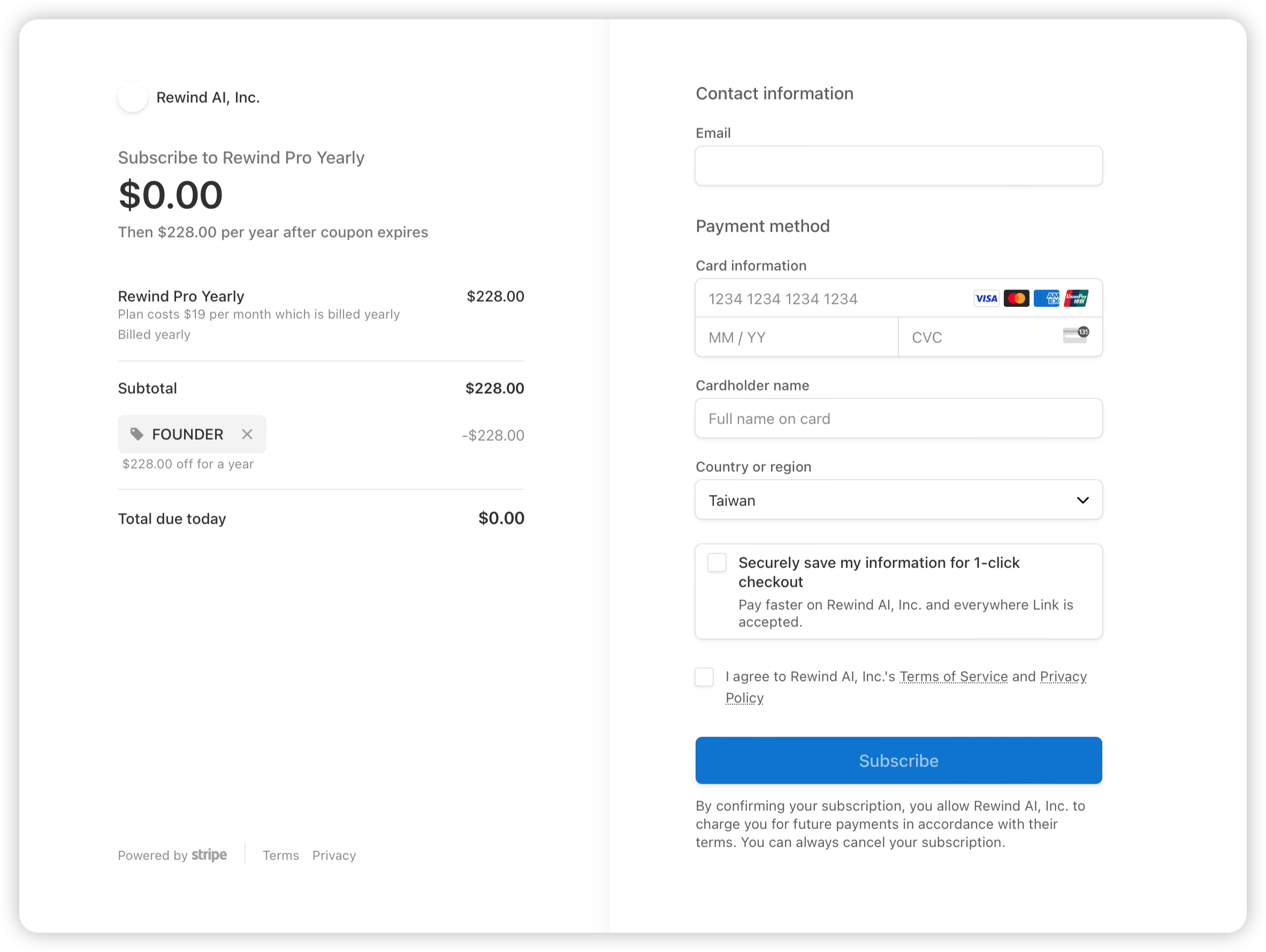
Task: Click the FOUNDER coupon tag icon
Action: point(137,434)
